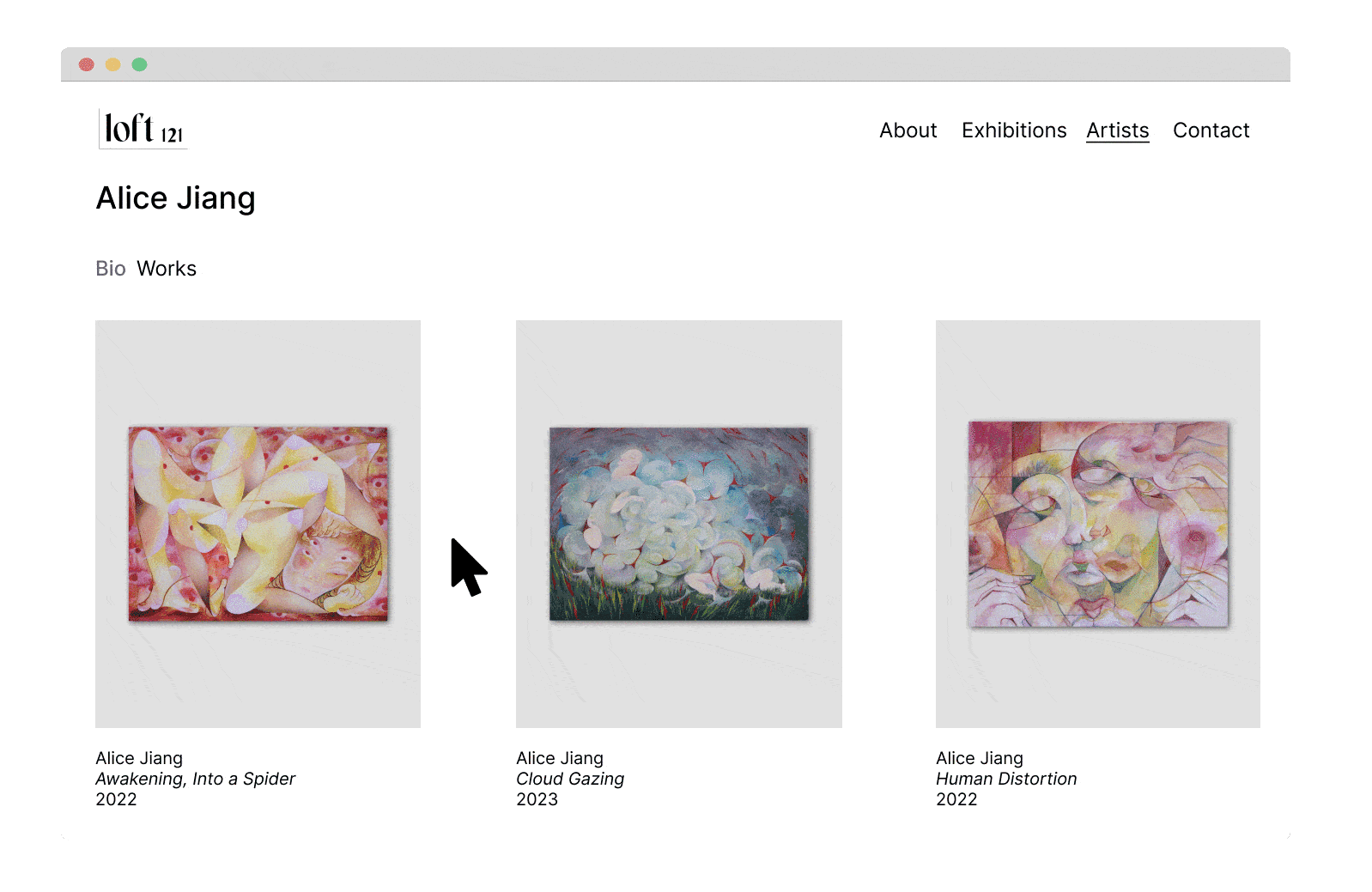Open the Human Distortion painting thumbnail

[x=1098, y=524]
